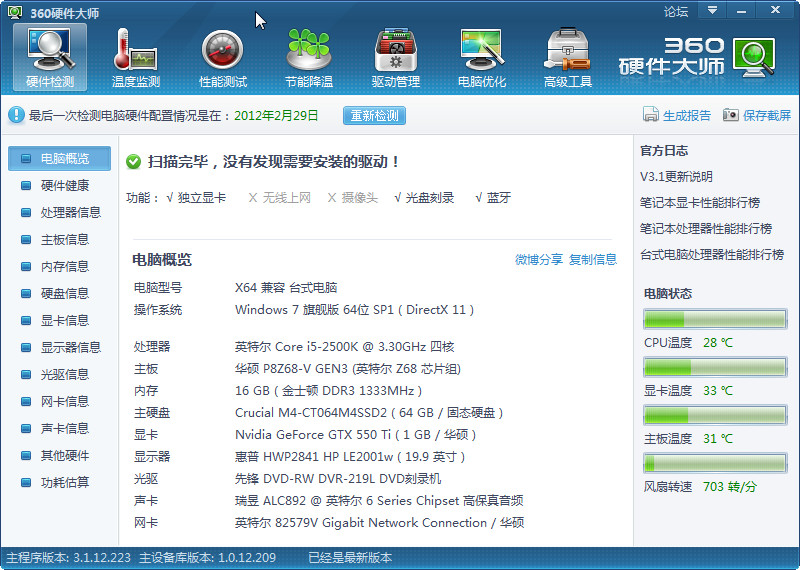Screen dimensions: 800x570
Task: Open 高级工具 advanced tools
Action: pos(568,57)
